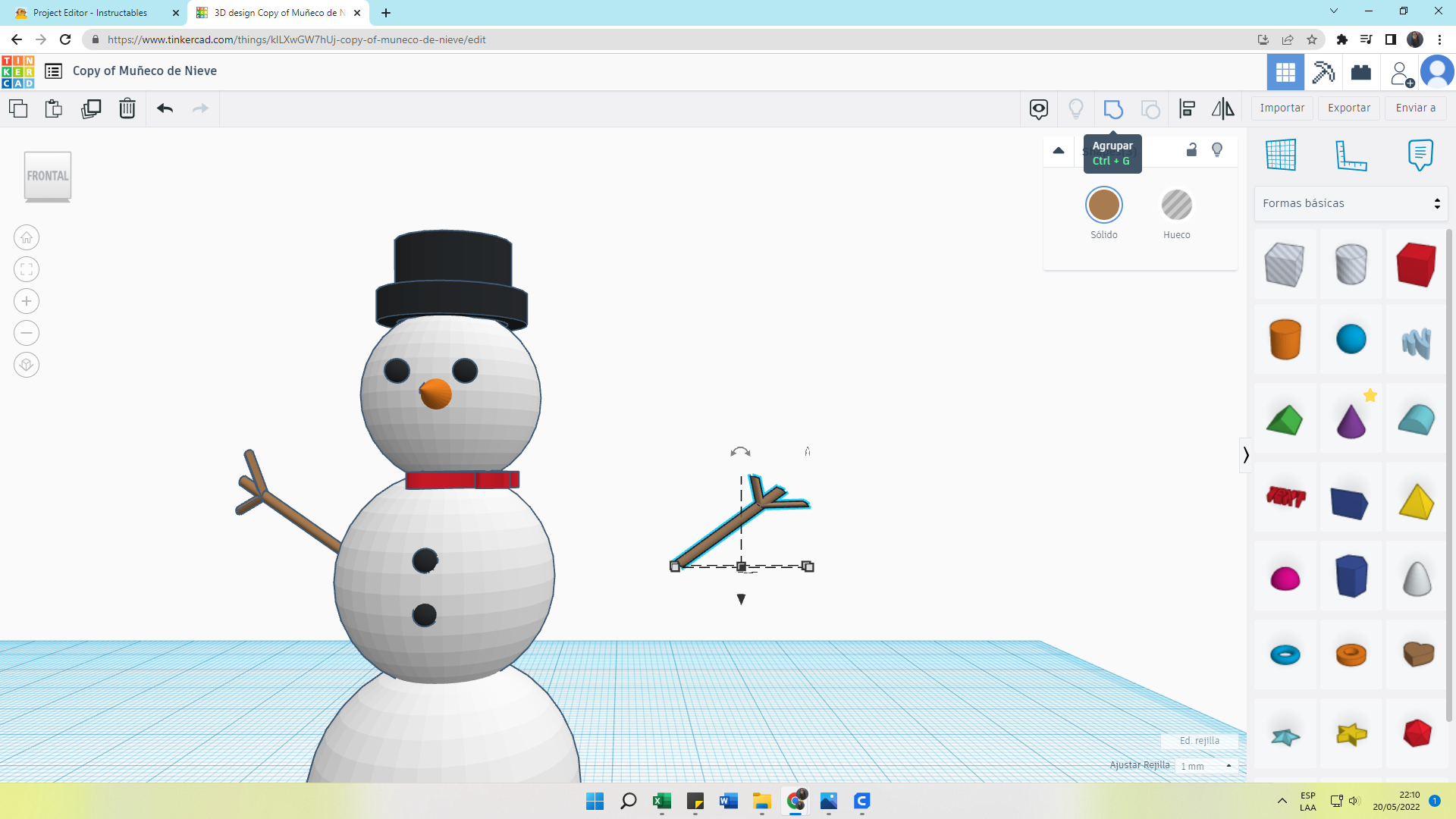Open File Explorer from the taskbar
The image size is (1456, 819).
tap(762, 801)
